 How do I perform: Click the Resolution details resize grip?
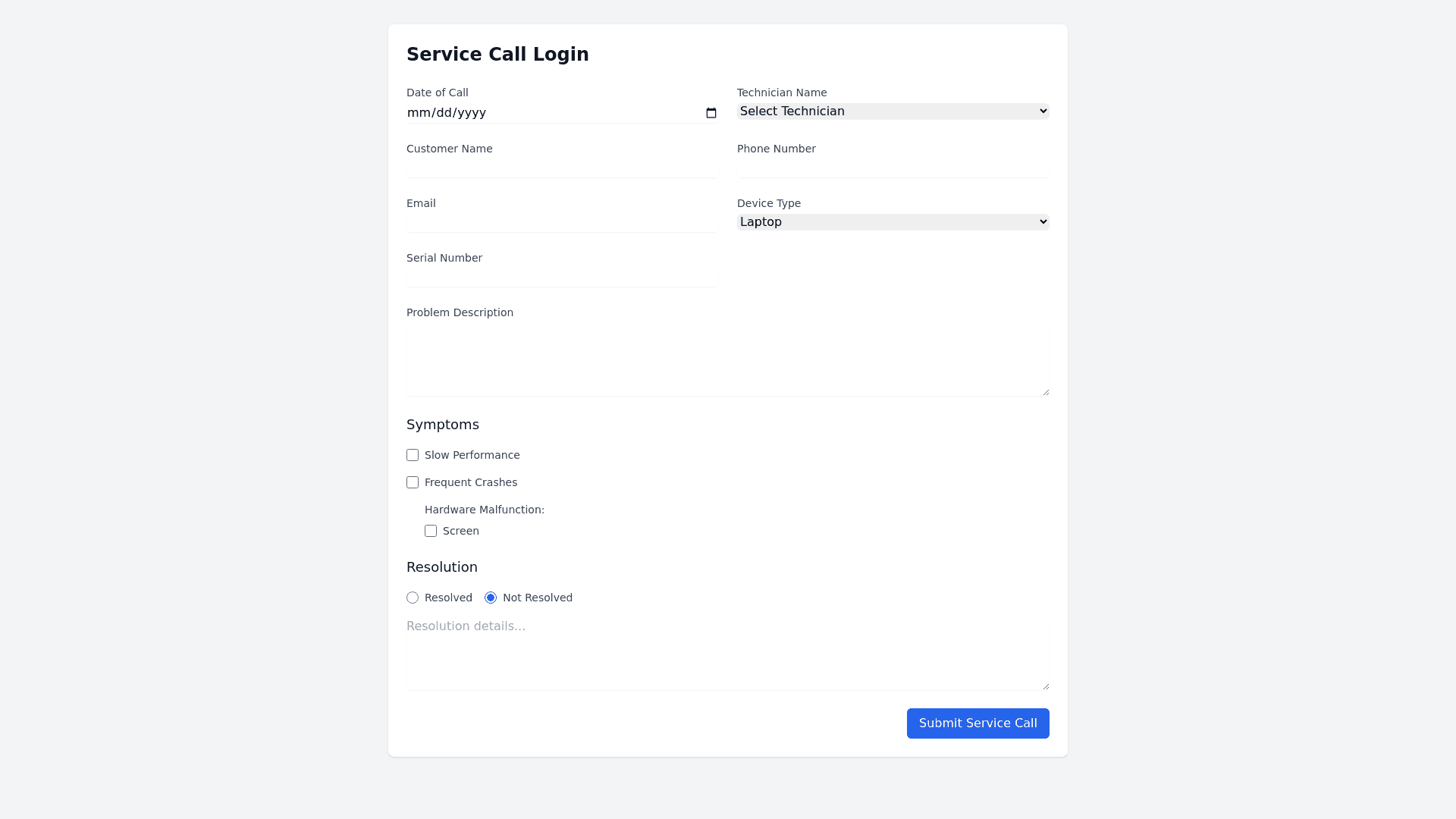pos(1046,686)
